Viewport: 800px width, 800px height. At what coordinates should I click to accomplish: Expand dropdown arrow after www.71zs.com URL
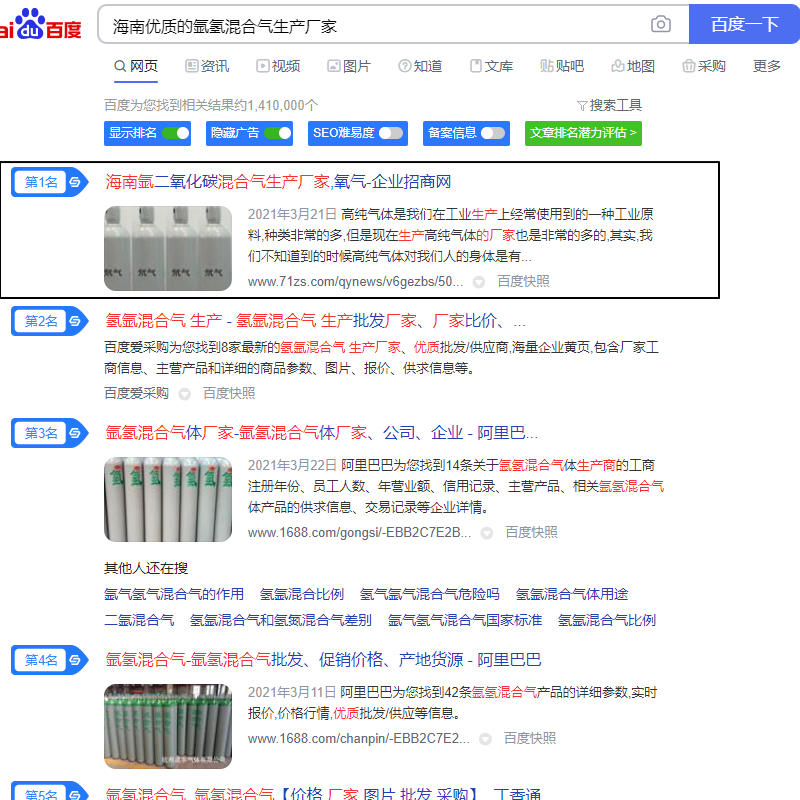pyautogui.click(x=479, y=282)
